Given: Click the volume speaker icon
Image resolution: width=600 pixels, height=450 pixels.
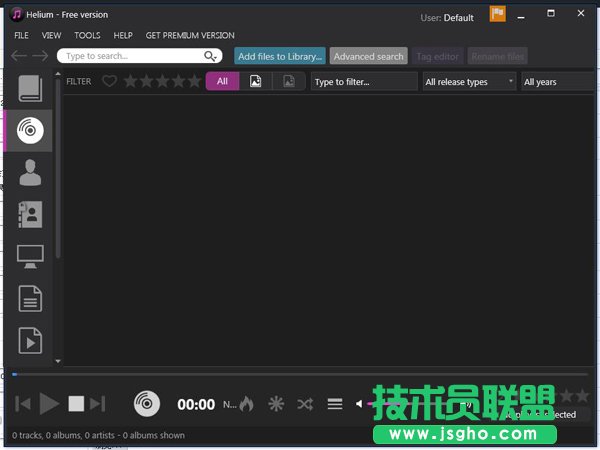Looking at the screenshot, I should (x=359, y=404).
